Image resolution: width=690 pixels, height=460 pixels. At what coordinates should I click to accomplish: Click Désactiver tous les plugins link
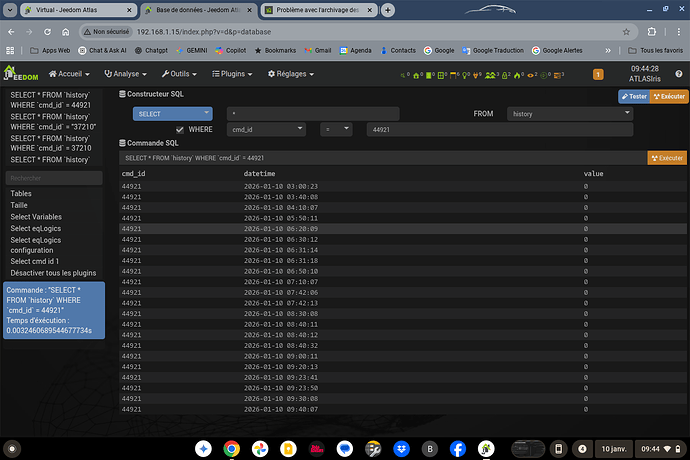tap(53, 272)
